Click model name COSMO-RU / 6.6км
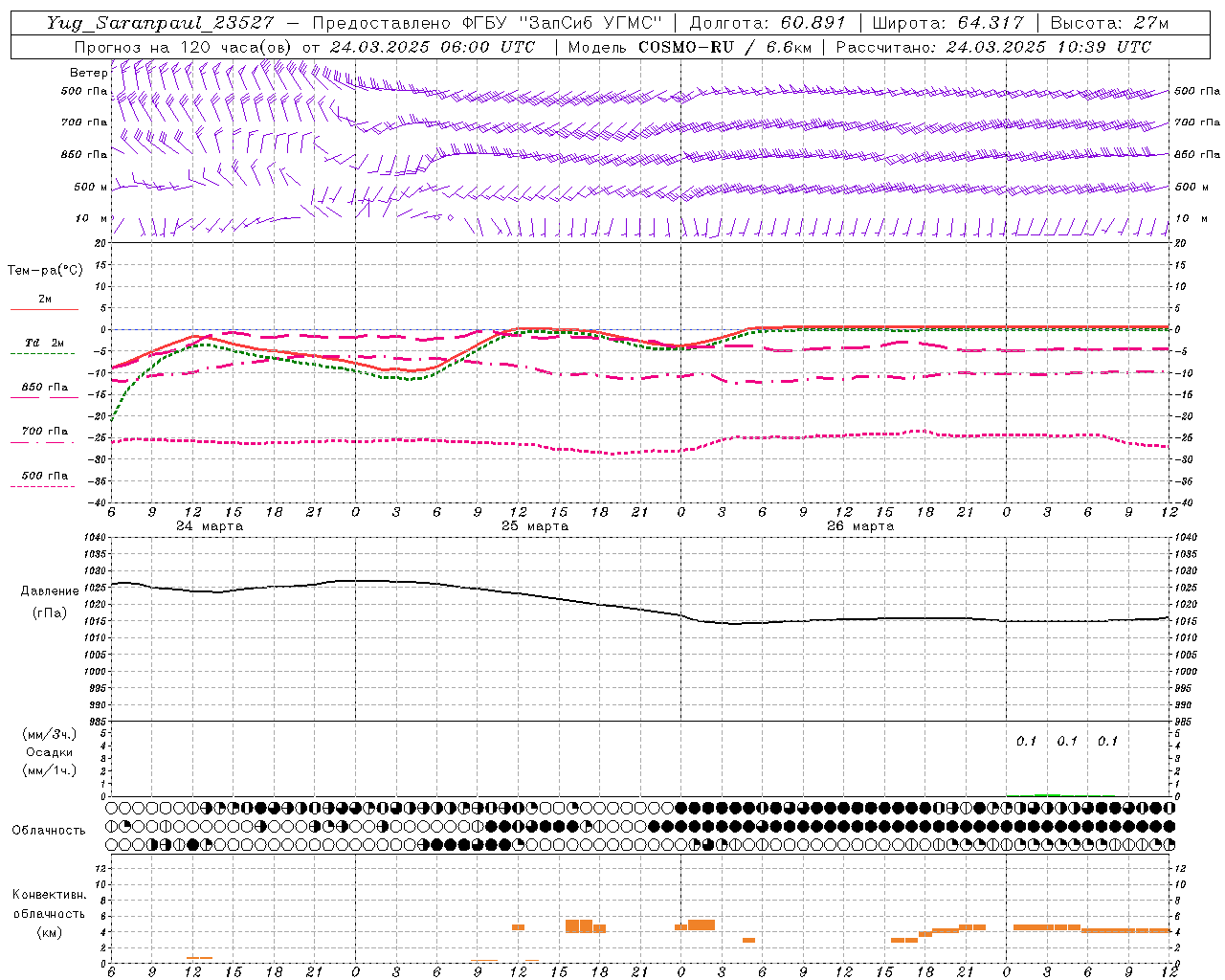Screen dimensions: 1225x980 coord(724,47)
